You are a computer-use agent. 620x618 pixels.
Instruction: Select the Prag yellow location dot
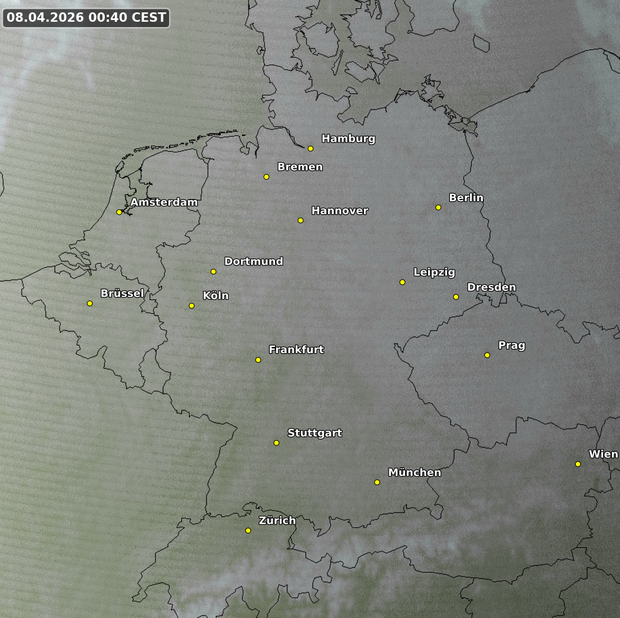coord(487,354)
